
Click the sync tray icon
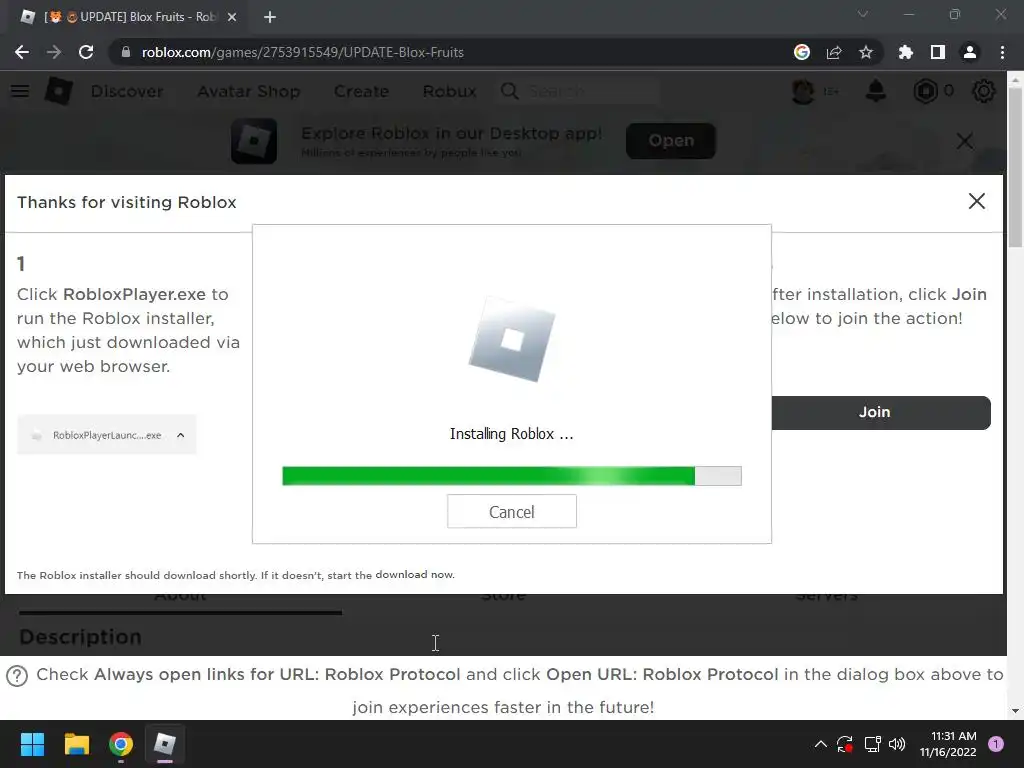(x=845, y=744)
